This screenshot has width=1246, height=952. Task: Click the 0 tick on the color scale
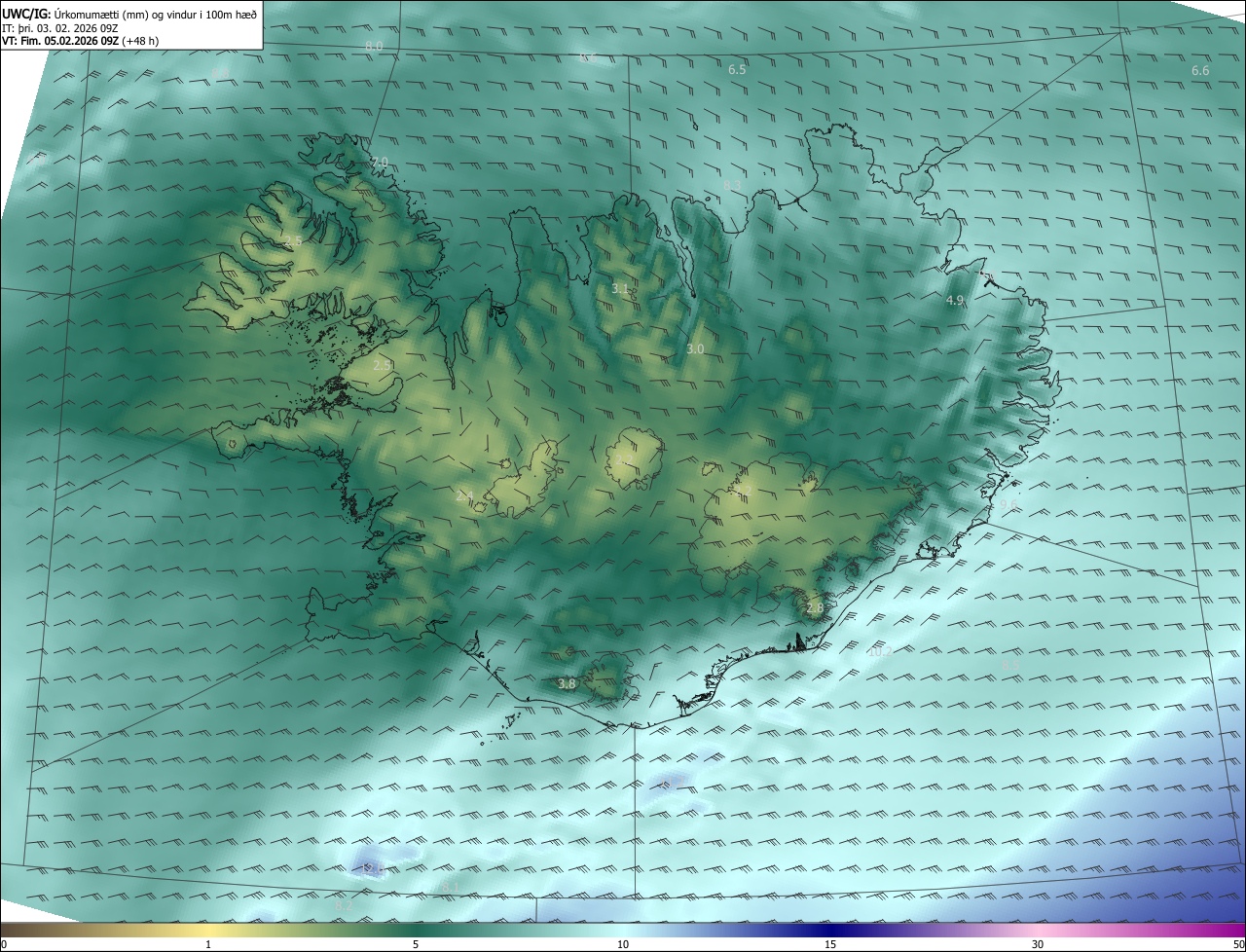coord(4,944)
